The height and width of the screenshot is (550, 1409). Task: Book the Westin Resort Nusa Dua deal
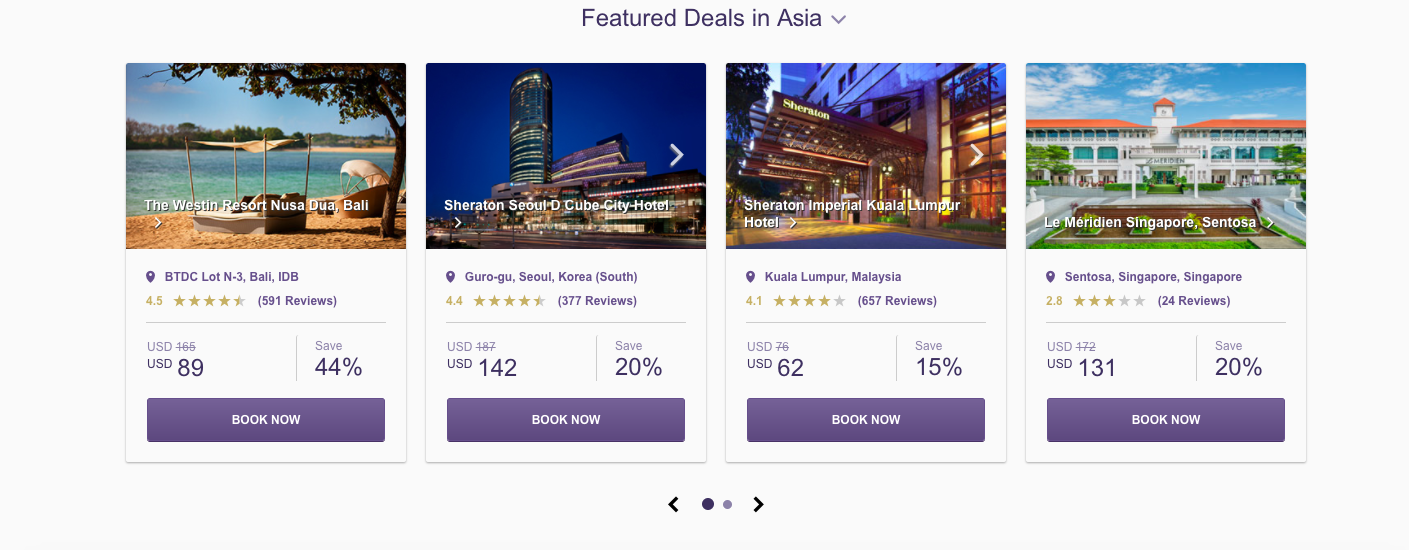point(266,420)
